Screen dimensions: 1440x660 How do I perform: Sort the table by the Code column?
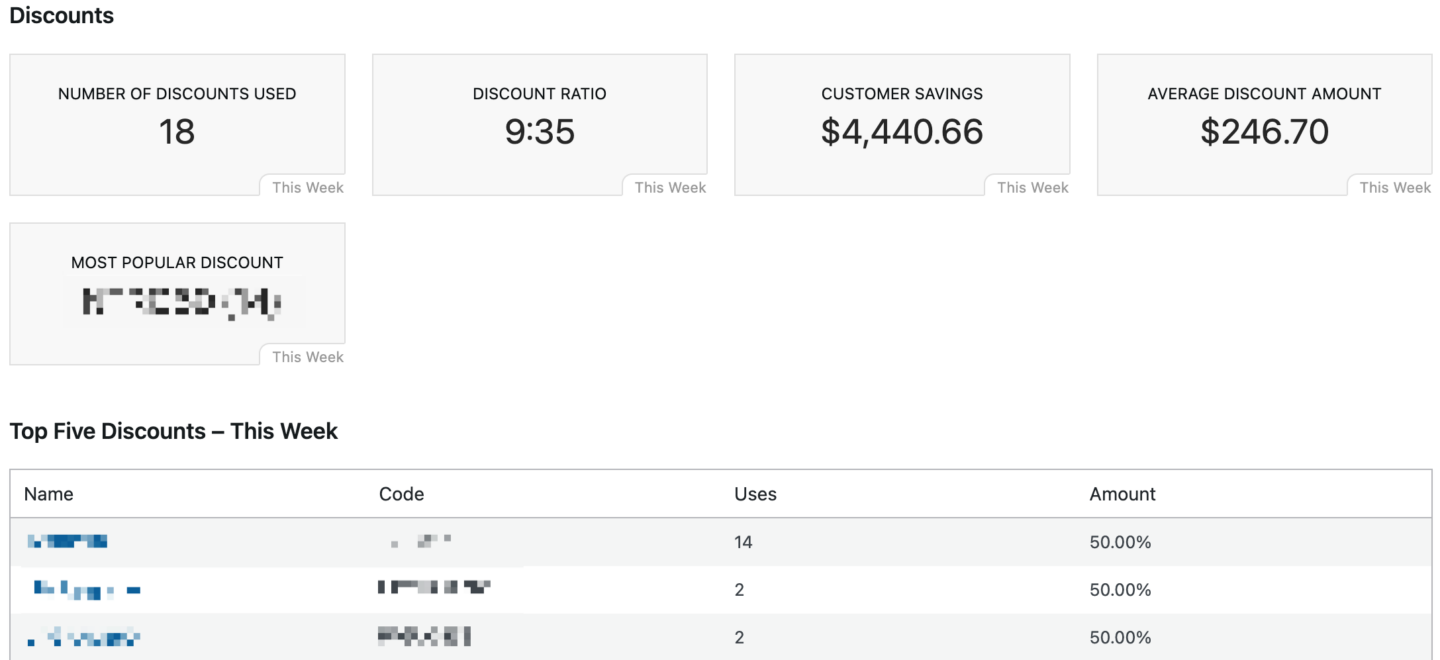(401, 493)
